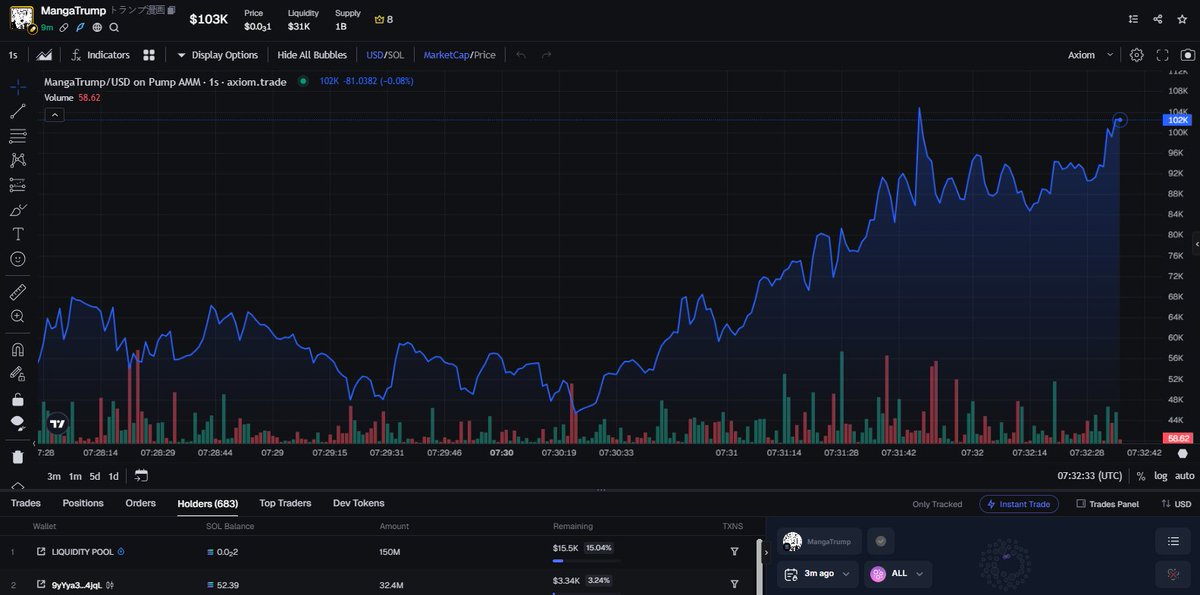Copy the MangaTrump token name icon
The height and width of the screenshot is (595, 1200).
pyautogui.click(x=171, y=11)
